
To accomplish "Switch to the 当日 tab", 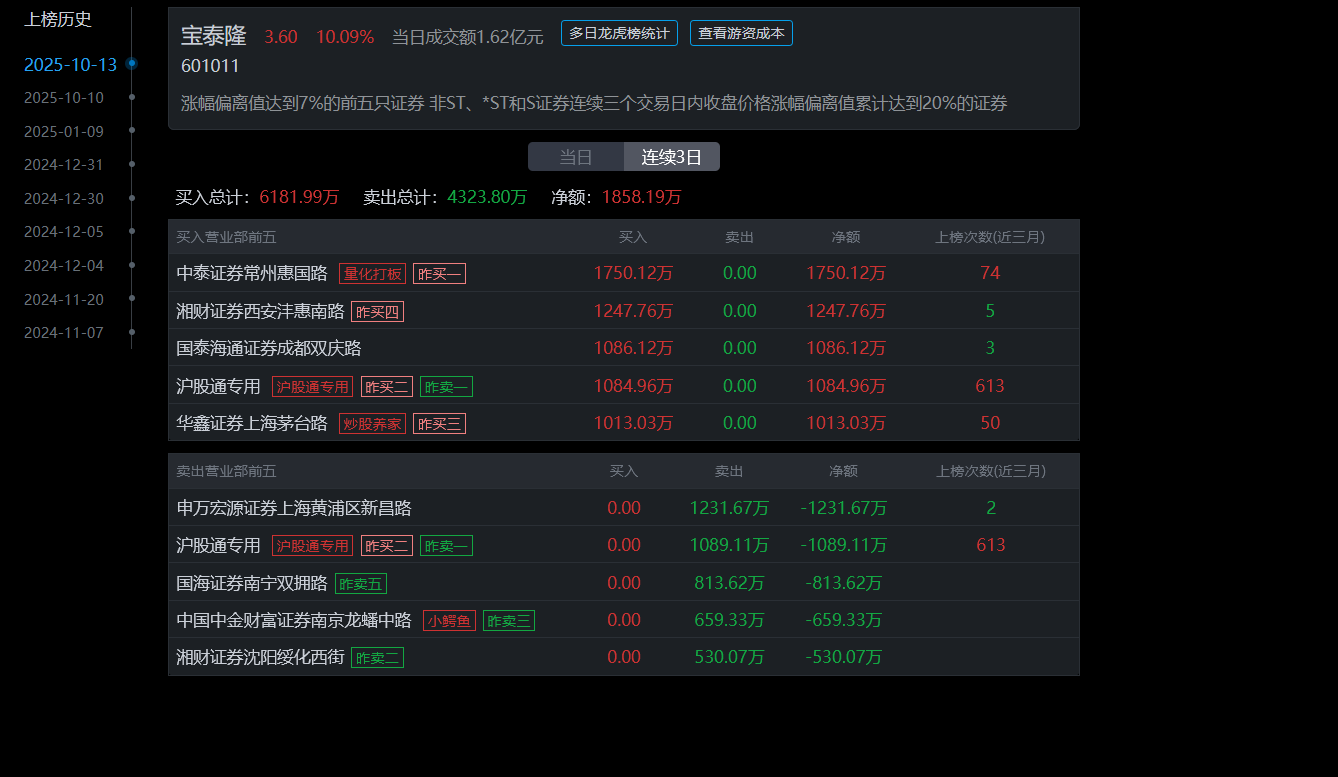I will [576, 157].
